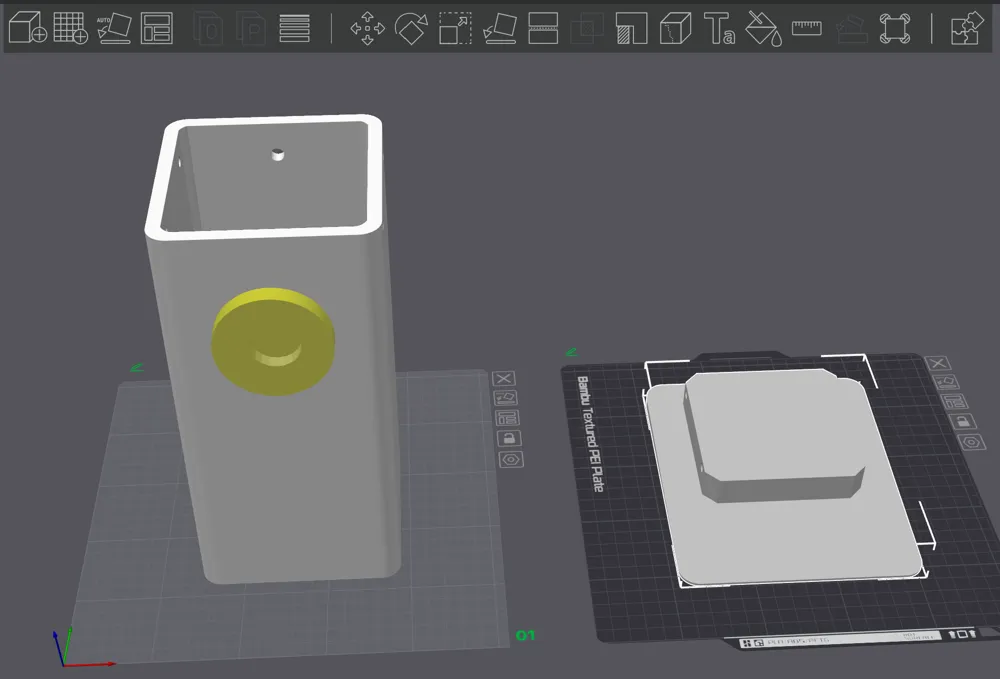Run Auto Orient from the toolbar

pyautogui.click(x=114, y=29)
